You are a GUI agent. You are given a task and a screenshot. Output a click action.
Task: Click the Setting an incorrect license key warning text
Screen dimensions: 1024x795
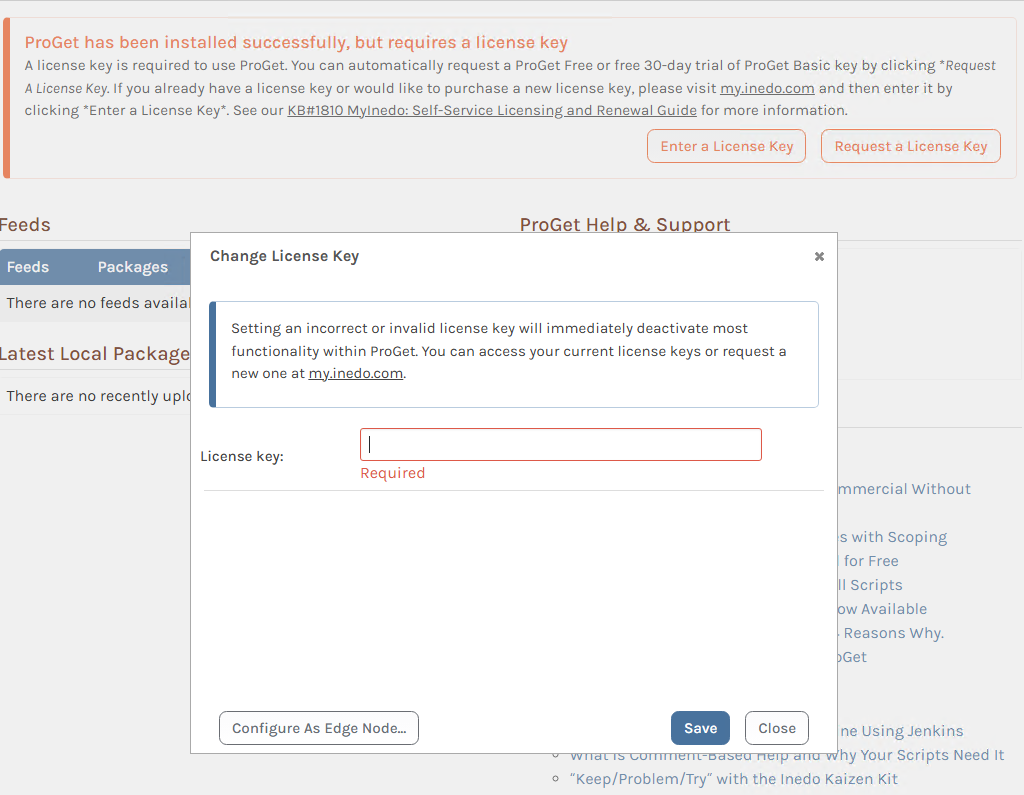pyautogui.click(x=508, y=351)
